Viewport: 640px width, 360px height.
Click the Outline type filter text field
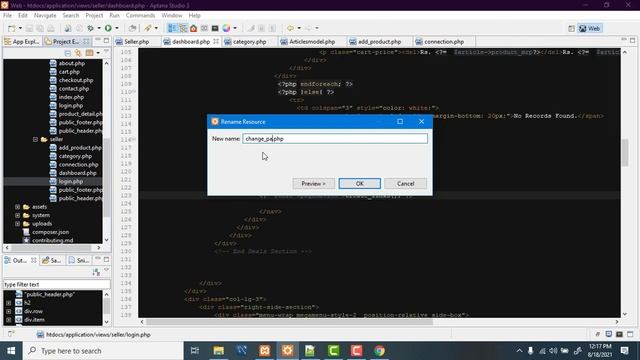tap(56, 284)
